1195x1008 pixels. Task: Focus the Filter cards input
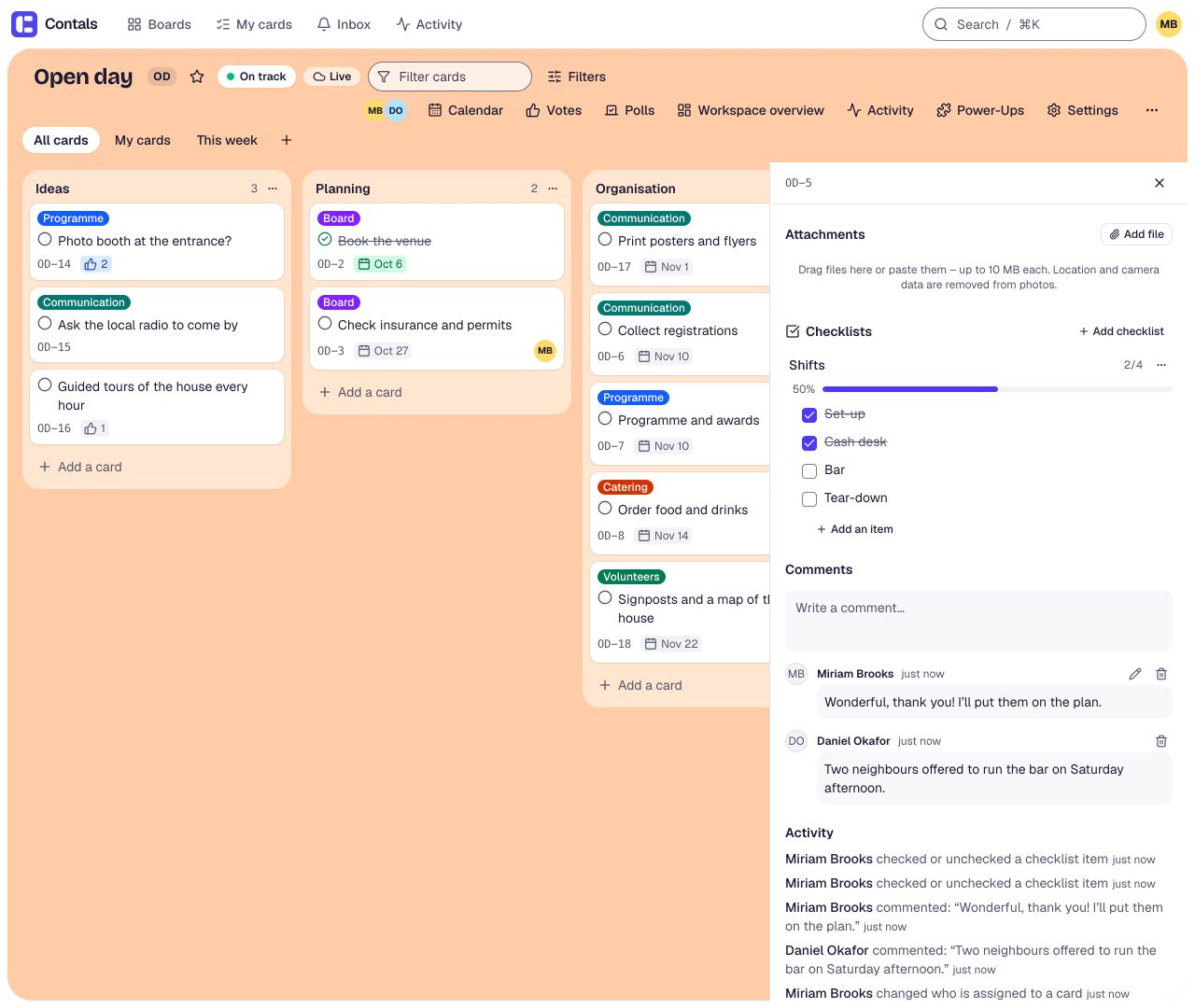coord(450,77)
